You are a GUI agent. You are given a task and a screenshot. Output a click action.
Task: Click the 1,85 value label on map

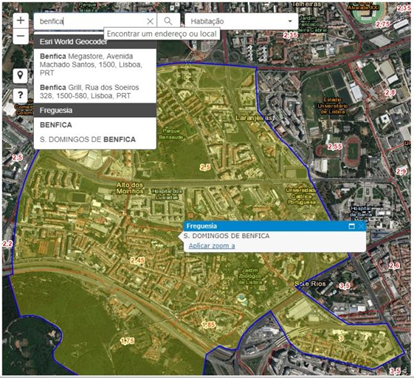(209, 325)
